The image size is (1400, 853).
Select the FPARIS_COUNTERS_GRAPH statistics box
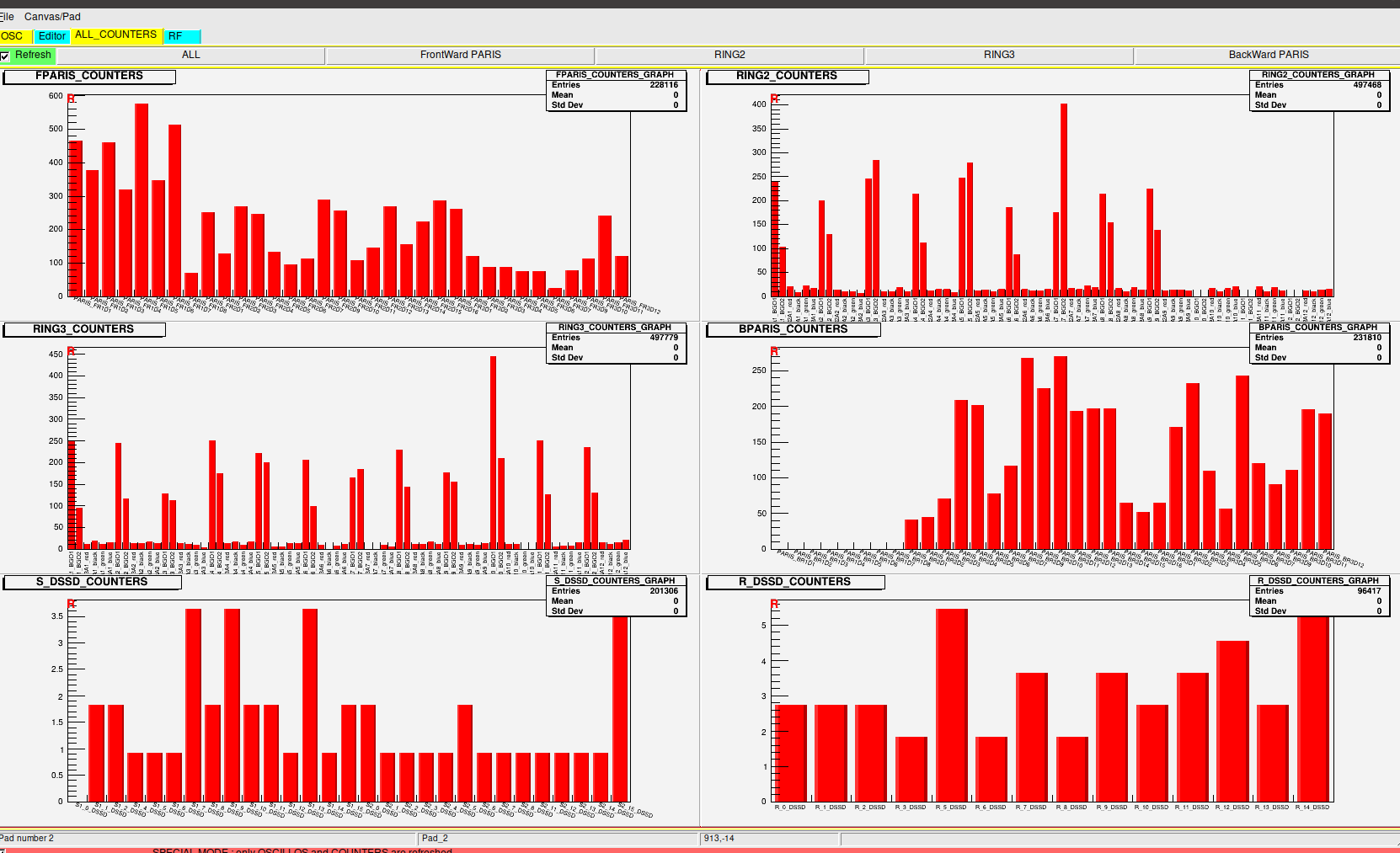[616, 90]
